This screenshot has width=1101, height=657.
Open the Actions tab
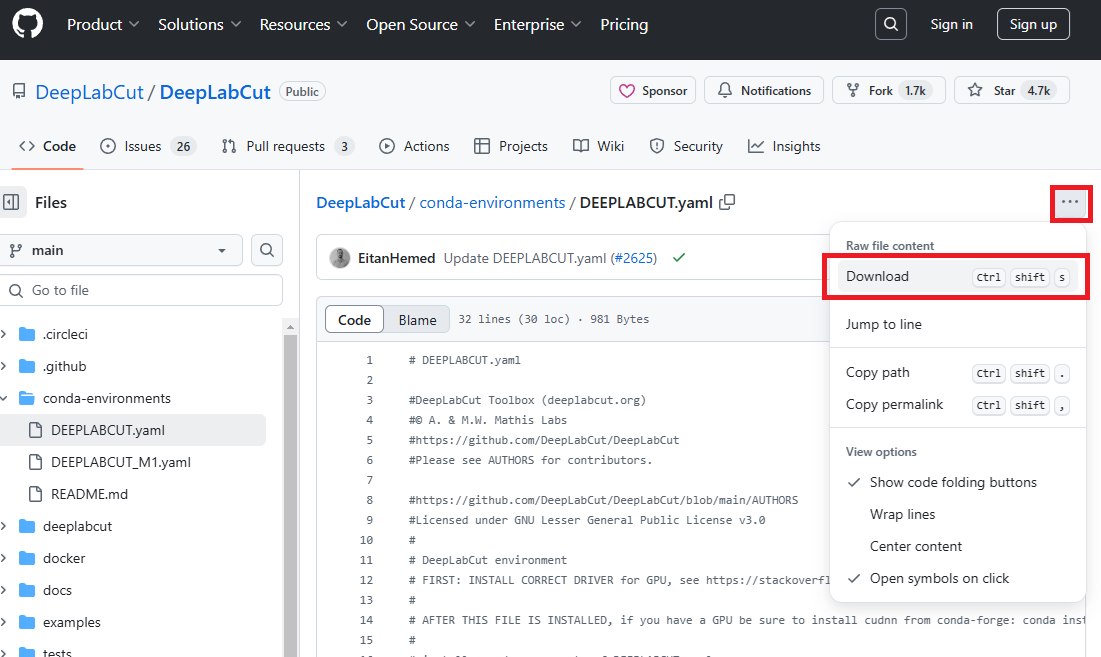tap(414, 146)
